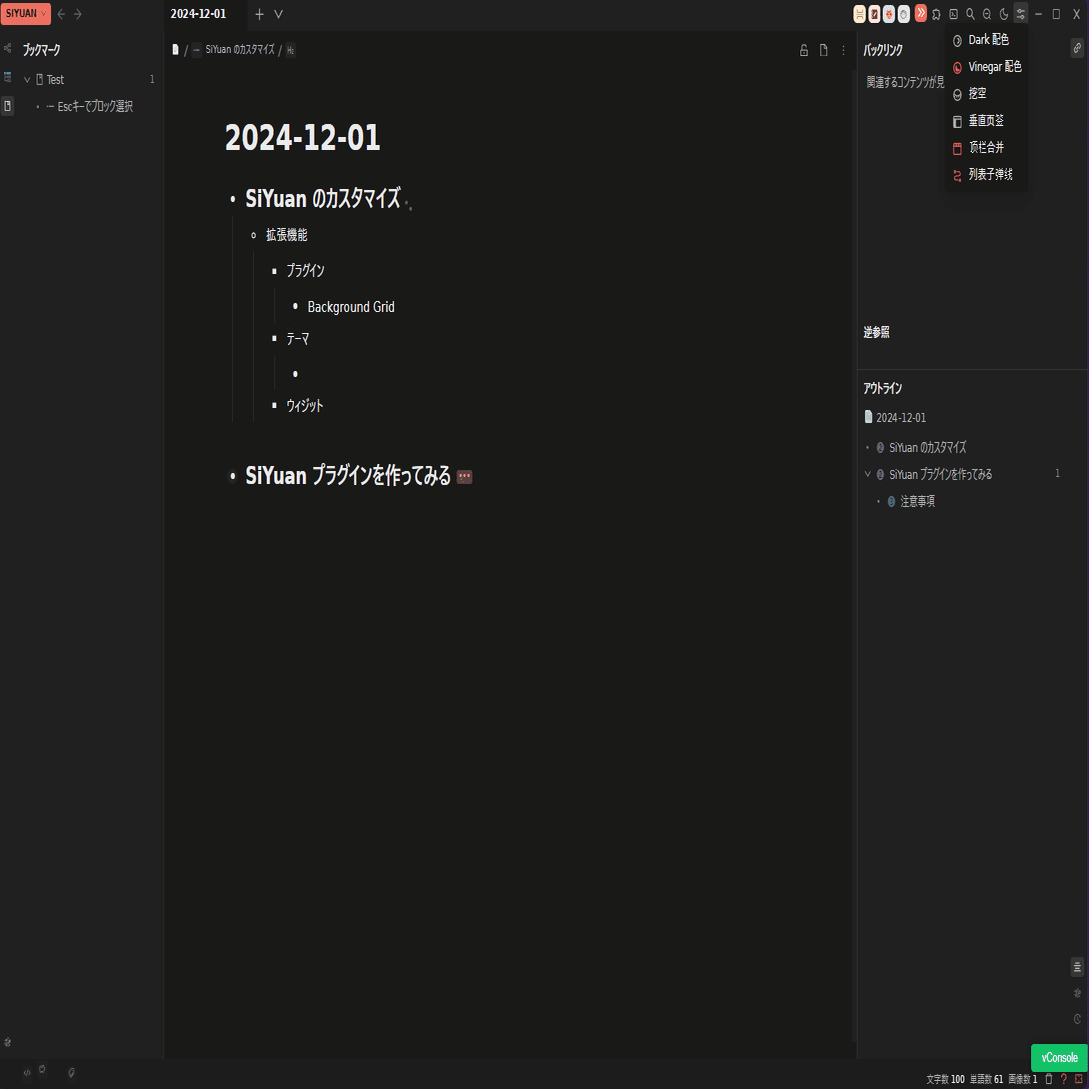The image size is (1089, 1089).
Task: Toggle 垂直页签 in the theme menu
Action: coord(986,121)
